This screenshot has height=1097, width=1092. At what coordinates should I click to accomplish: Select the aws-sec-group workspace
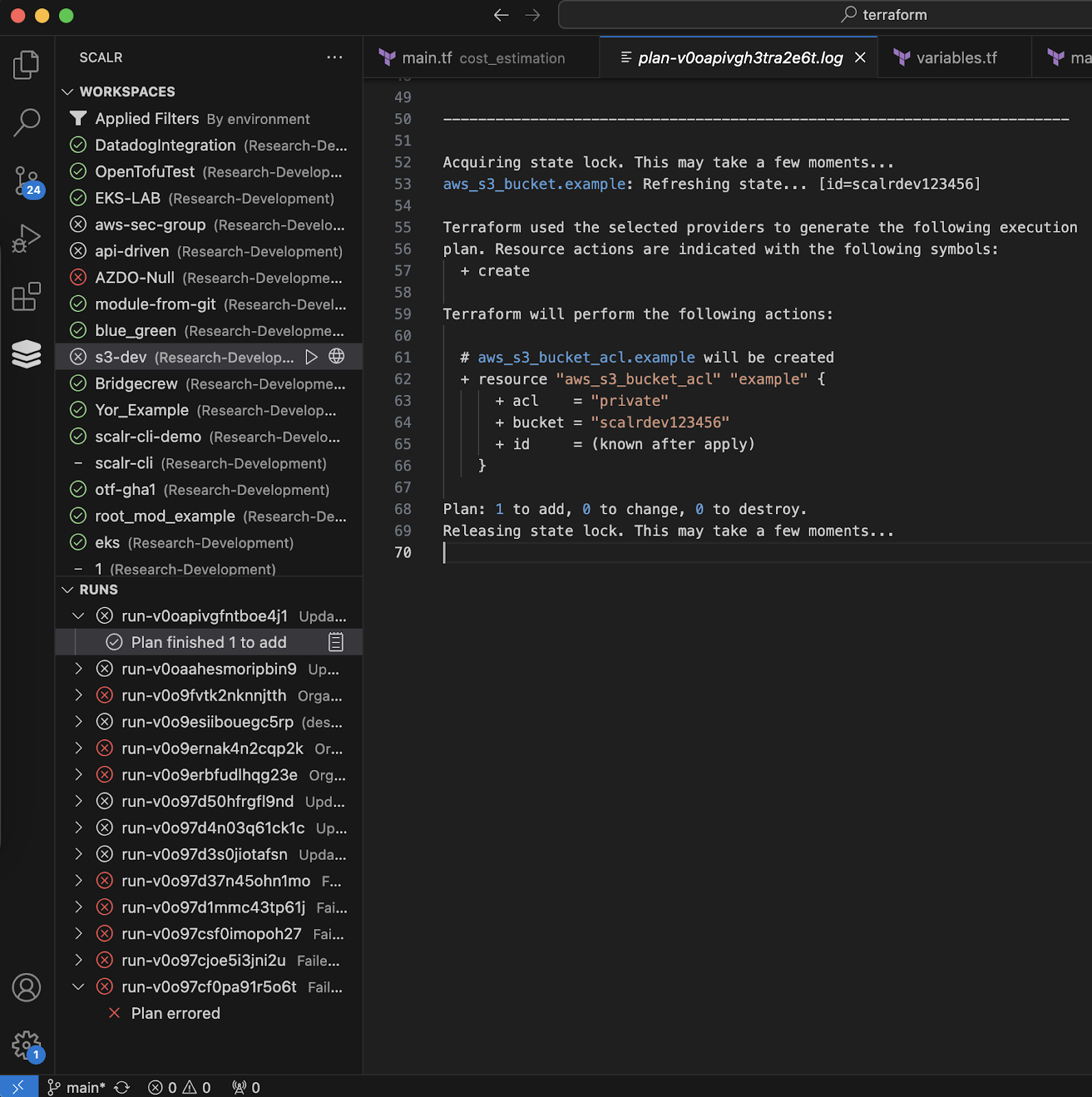(x=209, y=225)
